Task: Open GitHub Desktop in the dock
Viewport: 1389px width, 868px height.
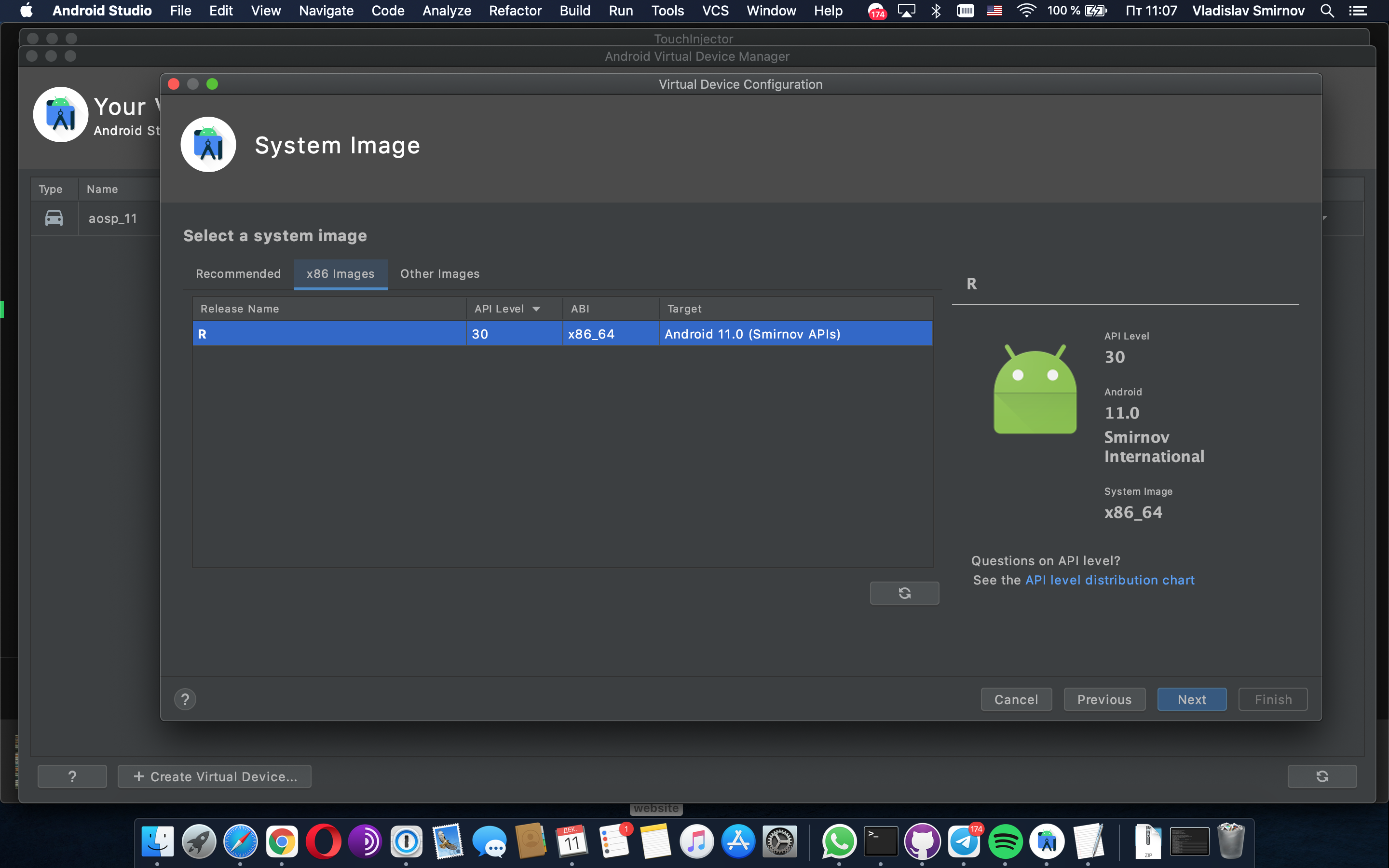Action: click(922, 842)
